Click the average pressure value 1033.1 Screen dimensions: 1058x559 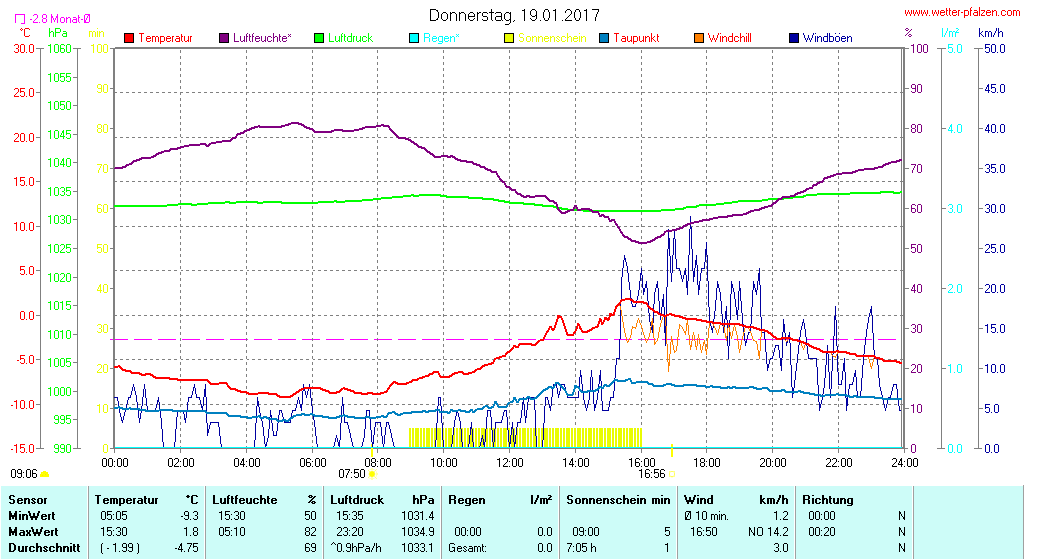point(418,548)
